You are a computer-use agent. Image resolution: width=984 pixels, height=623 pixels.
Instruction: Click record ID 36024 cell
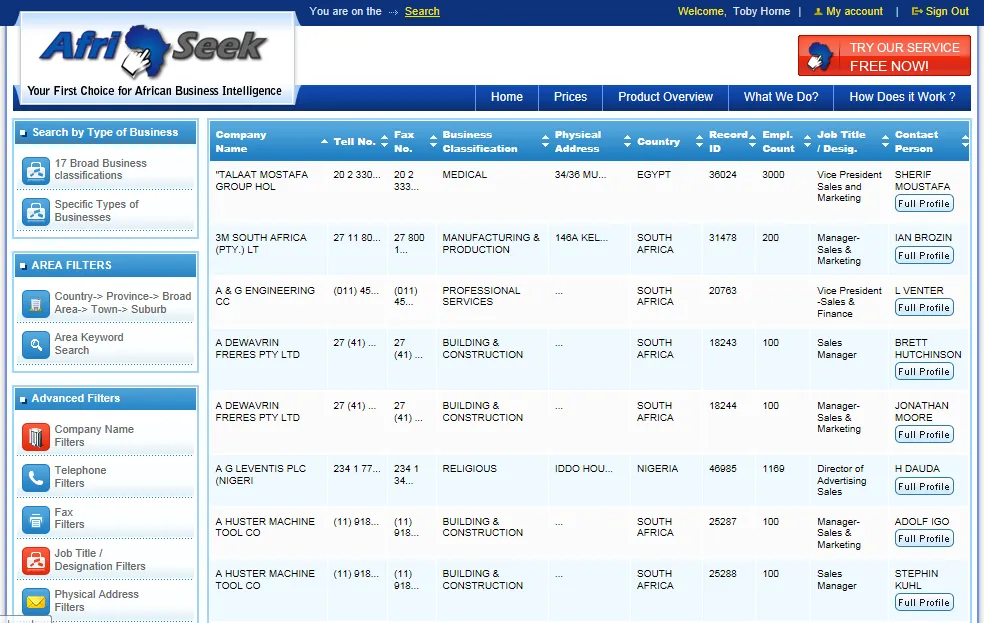[722, 174]
